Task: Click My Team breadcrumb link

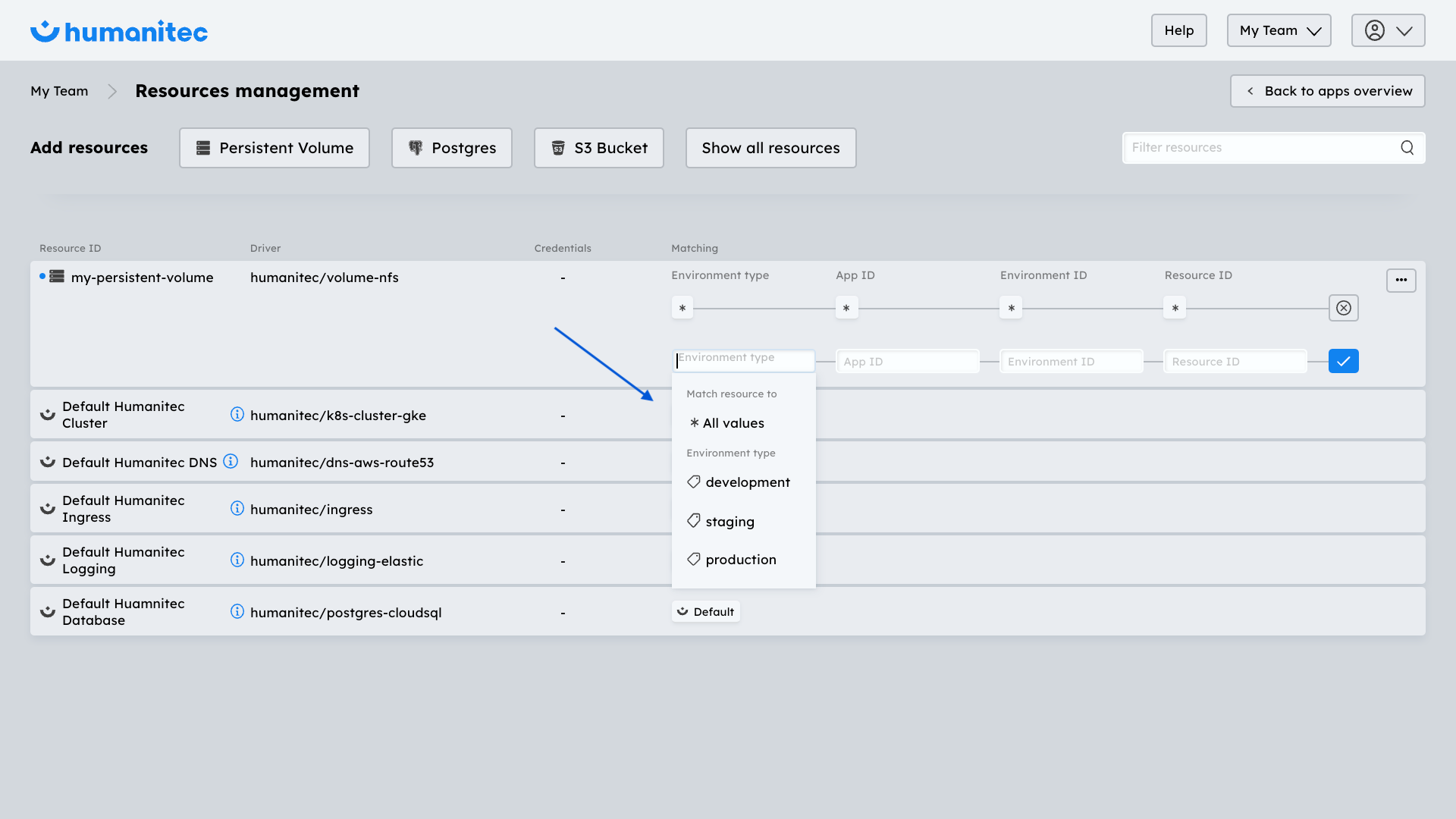Action: click(59, 91)
